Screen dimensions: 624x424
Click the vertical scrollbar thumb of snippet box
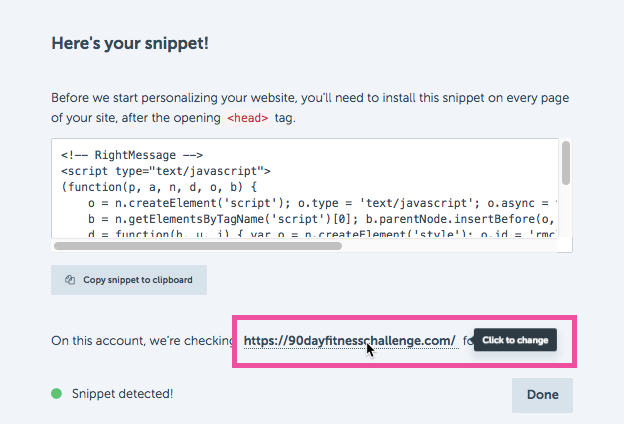(566, 163)
